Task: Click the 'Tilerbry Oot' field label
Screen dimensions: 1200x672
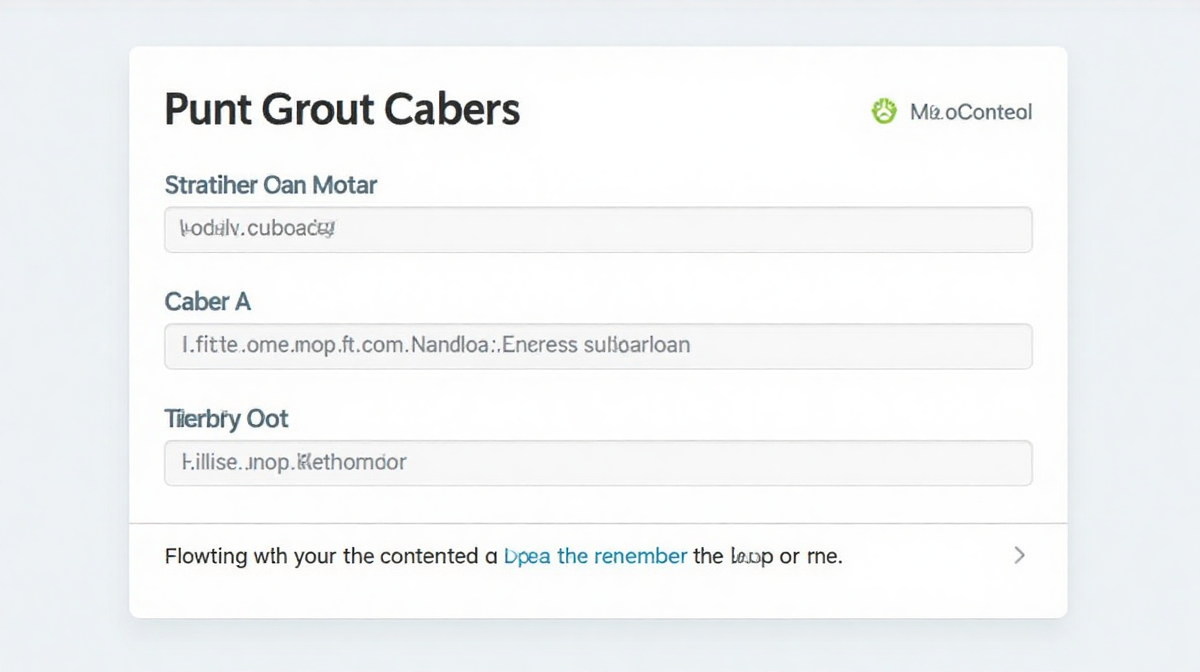Action: 226,419
